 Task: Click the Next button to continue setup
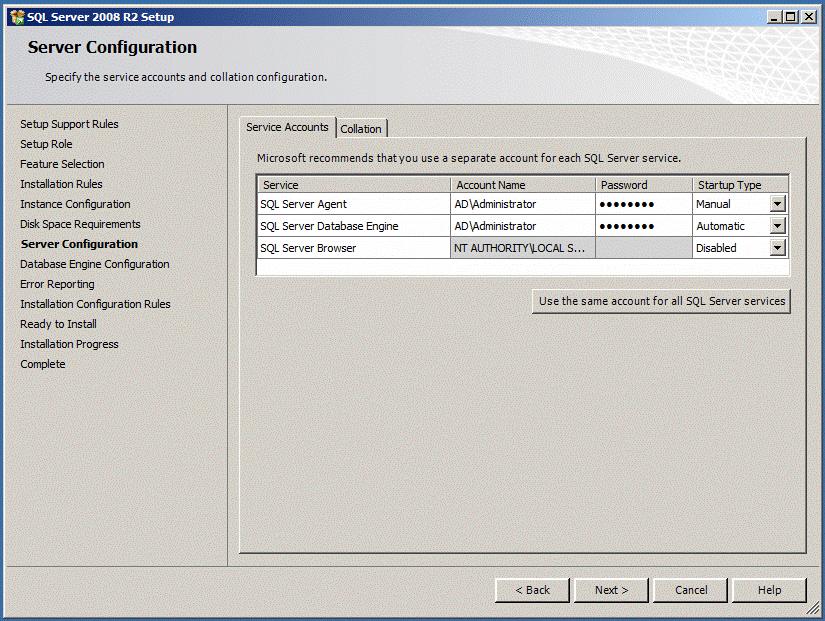click(x=611, y=590)
